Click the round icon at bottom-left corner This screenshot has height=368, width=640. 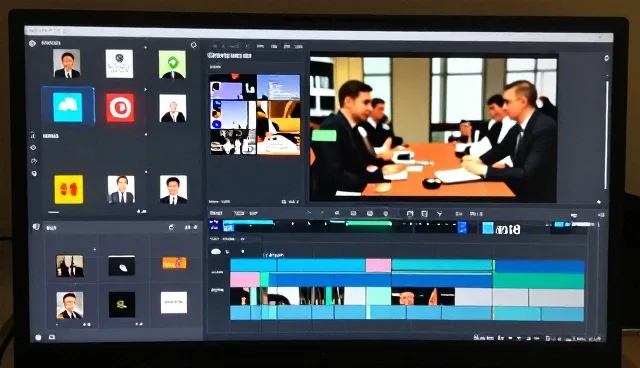pyautogui.click(x=38, y=337)
